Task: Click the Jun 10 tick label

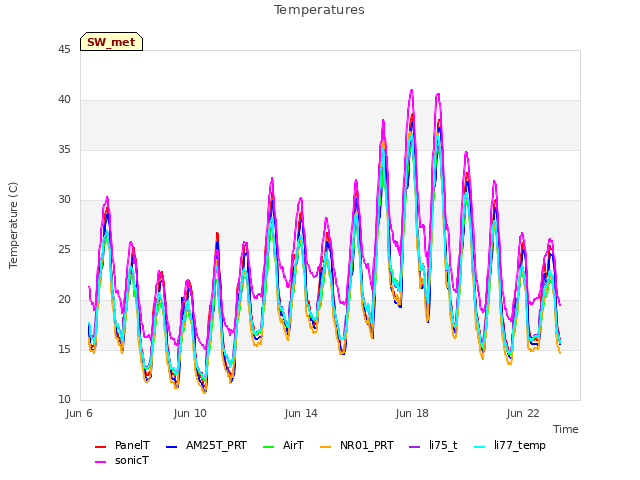Action: click(x=190, y=413)
